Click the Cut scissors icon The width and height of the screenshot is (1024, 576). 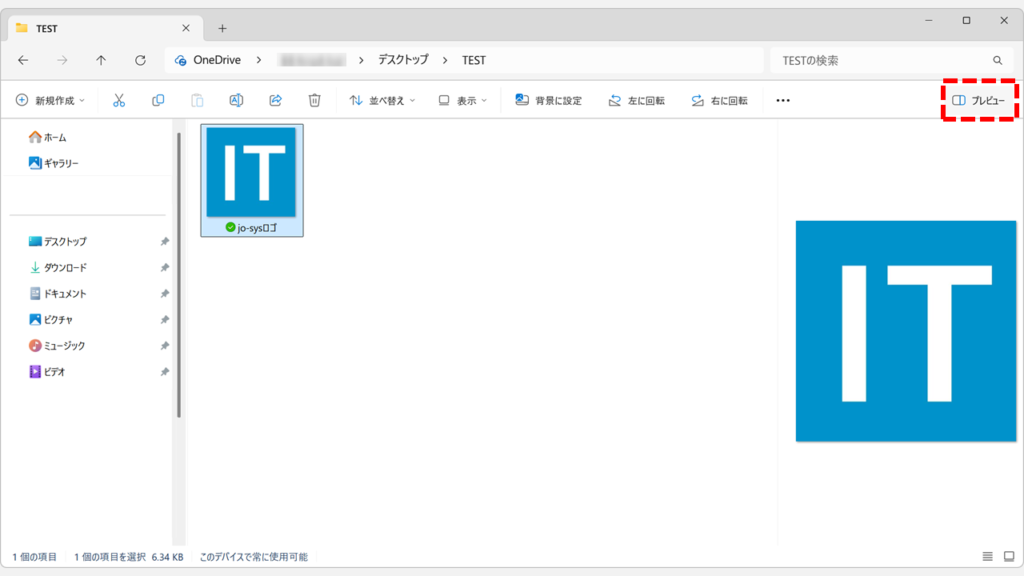click(119, 100)
